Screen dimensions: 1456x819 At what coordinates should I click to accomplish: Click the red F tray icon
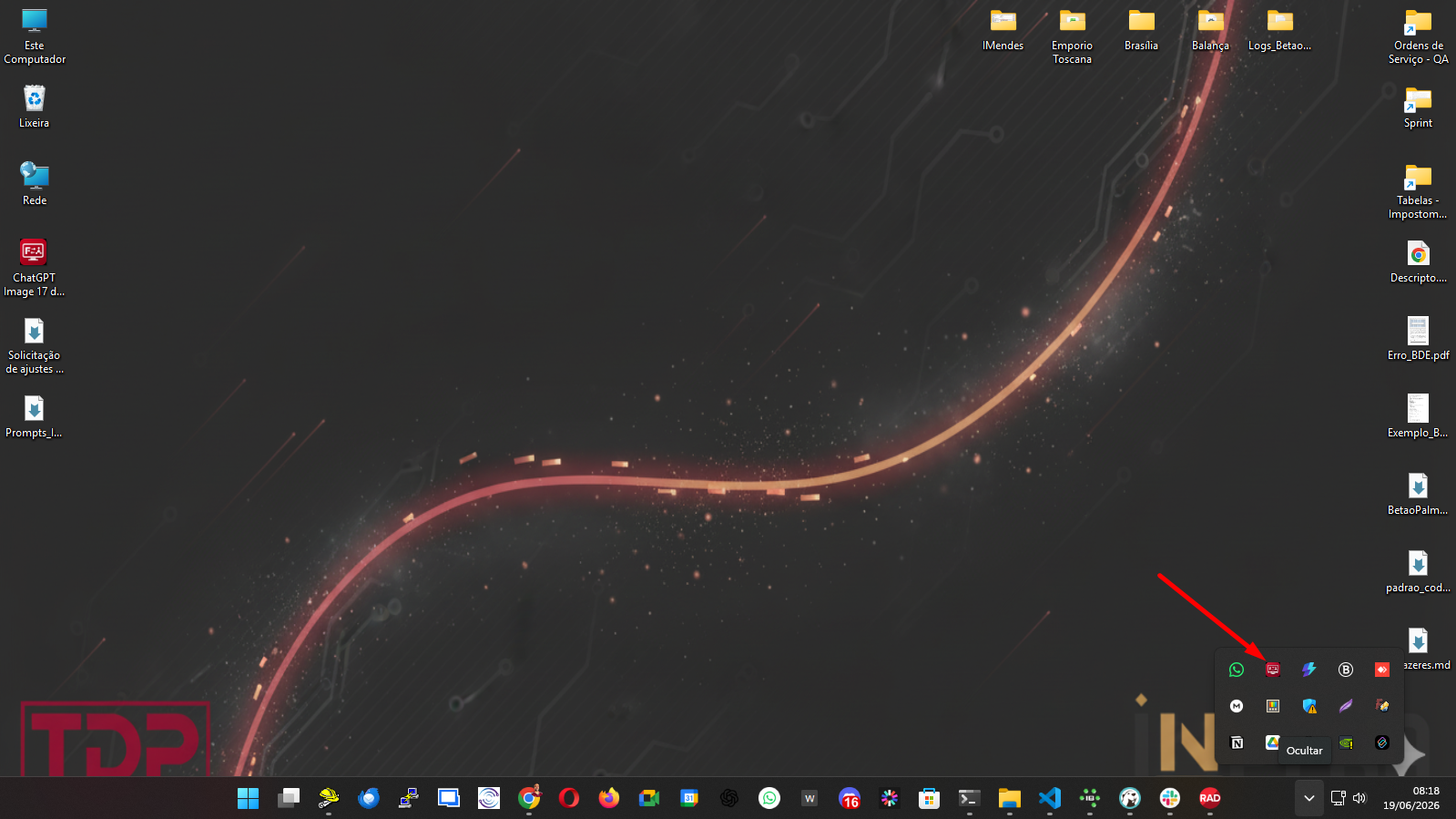point(1382,706)
